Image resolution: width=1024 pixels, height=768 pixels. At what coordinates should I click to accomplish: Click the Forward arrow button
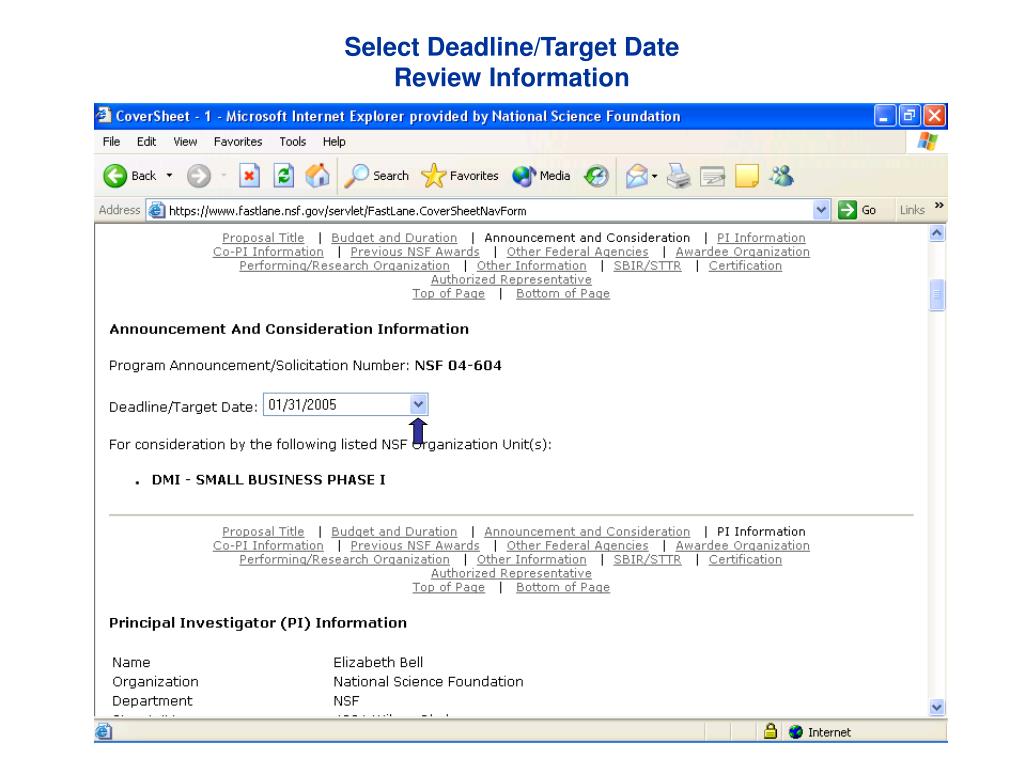pos(199,176)
